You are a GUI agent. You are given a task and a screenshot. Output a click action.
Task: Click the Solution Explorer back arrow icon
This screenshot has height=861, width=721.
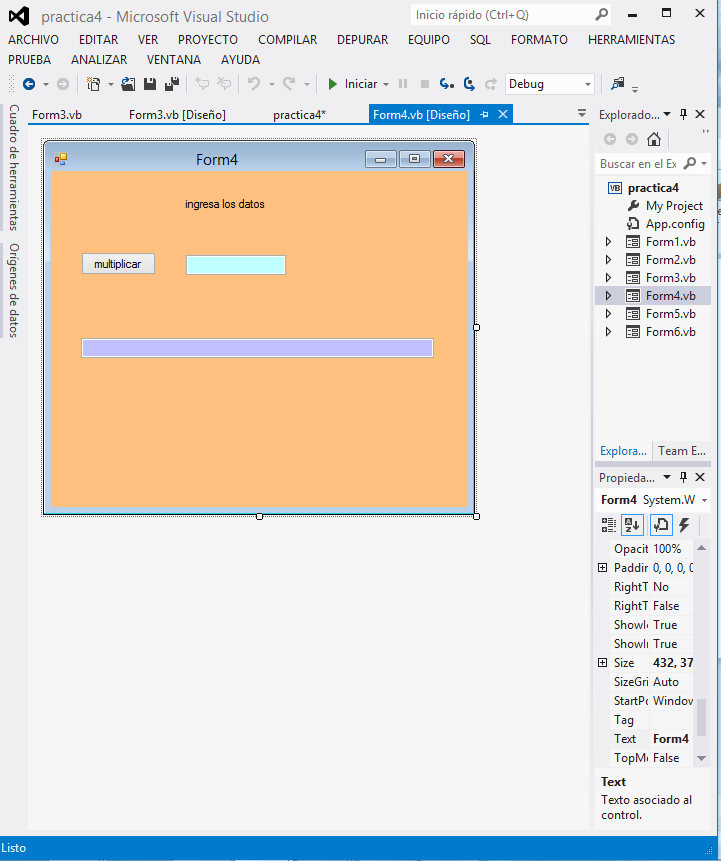coord(610,139)
